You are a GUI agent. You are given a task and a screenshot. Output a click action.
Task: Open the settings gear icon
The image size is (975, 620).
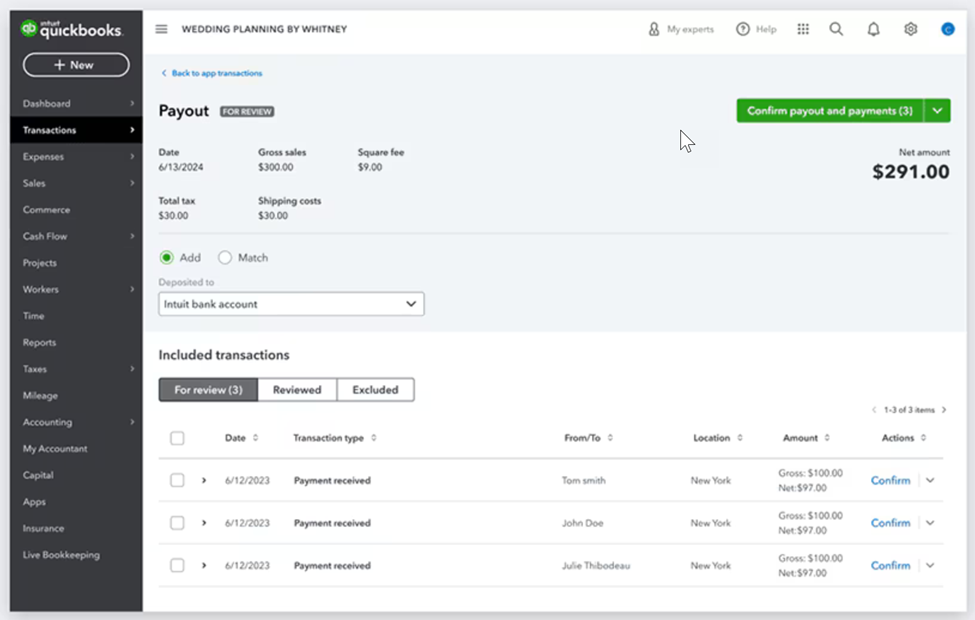click(x=911, y=29)
